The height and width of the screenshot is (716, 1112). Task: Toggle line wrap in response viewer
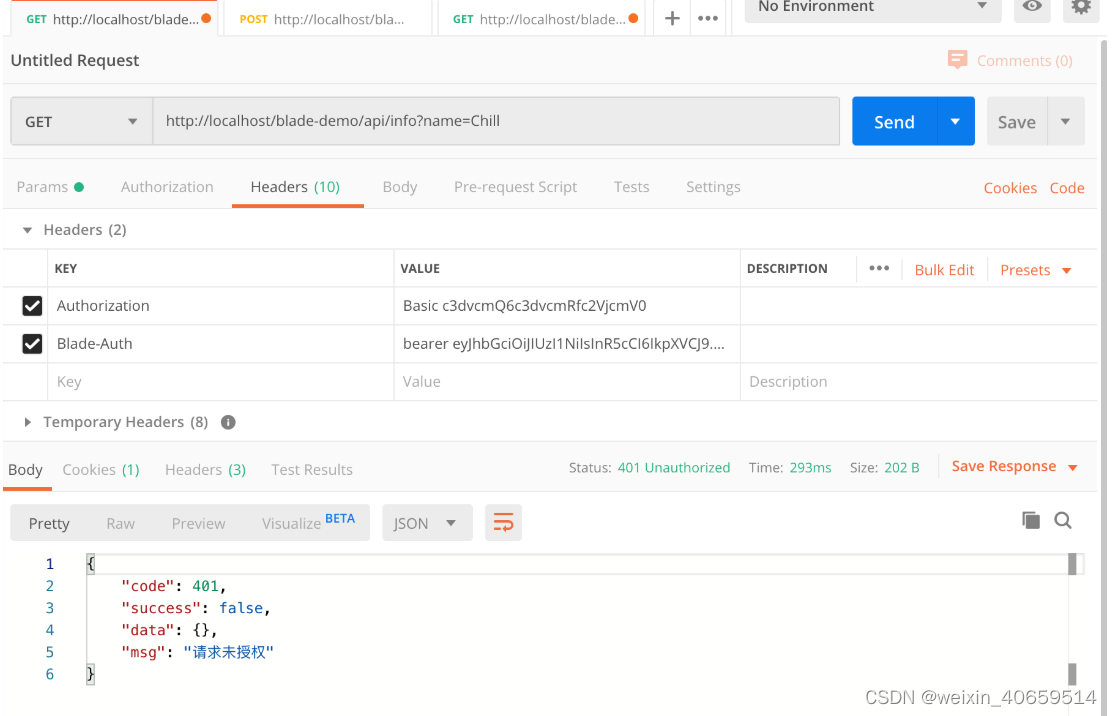[x=503, y=522]
